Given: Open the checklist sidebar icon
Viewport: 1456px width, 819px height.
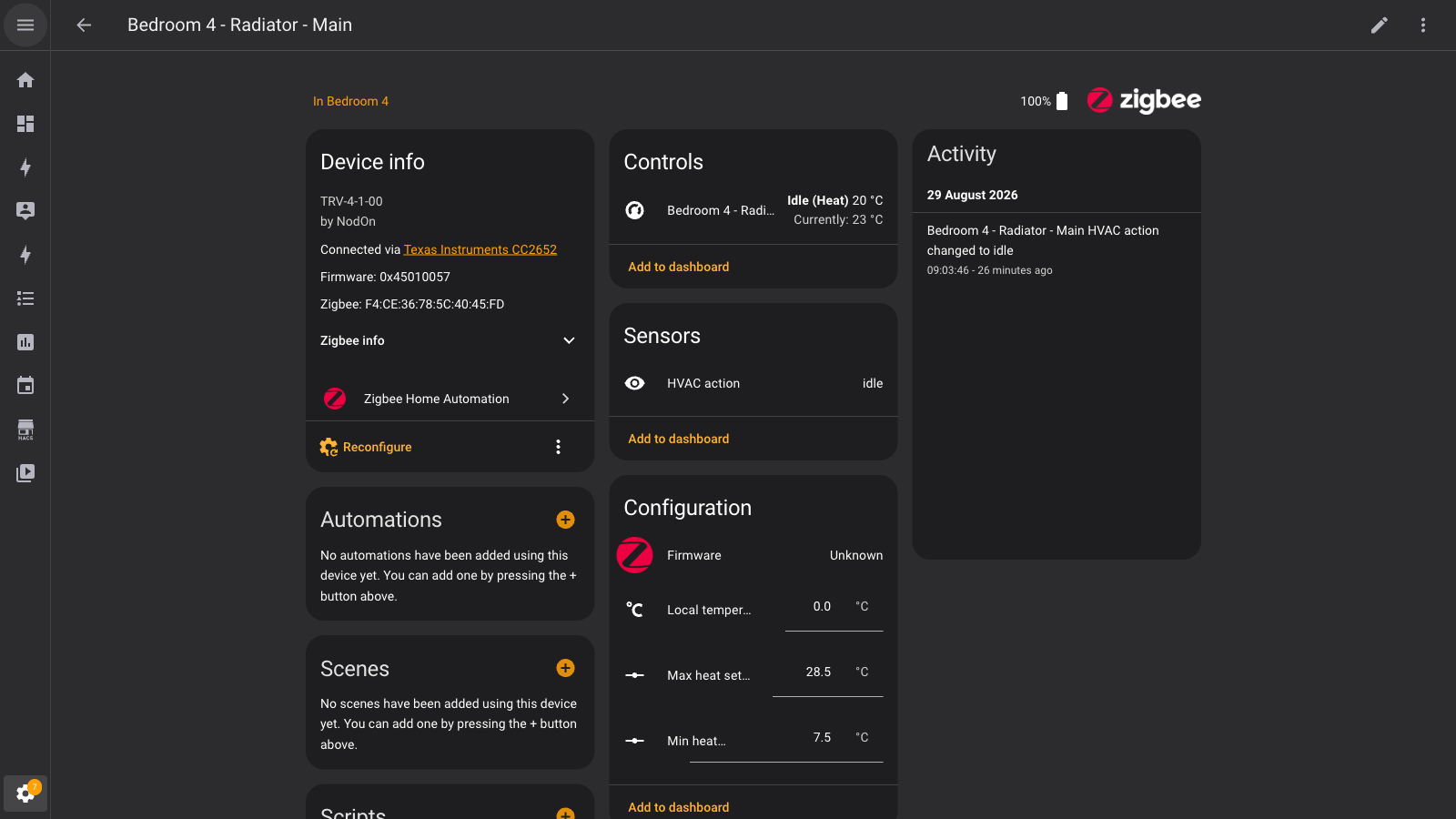Looking at the screenshot, I should tap(25, 298).
